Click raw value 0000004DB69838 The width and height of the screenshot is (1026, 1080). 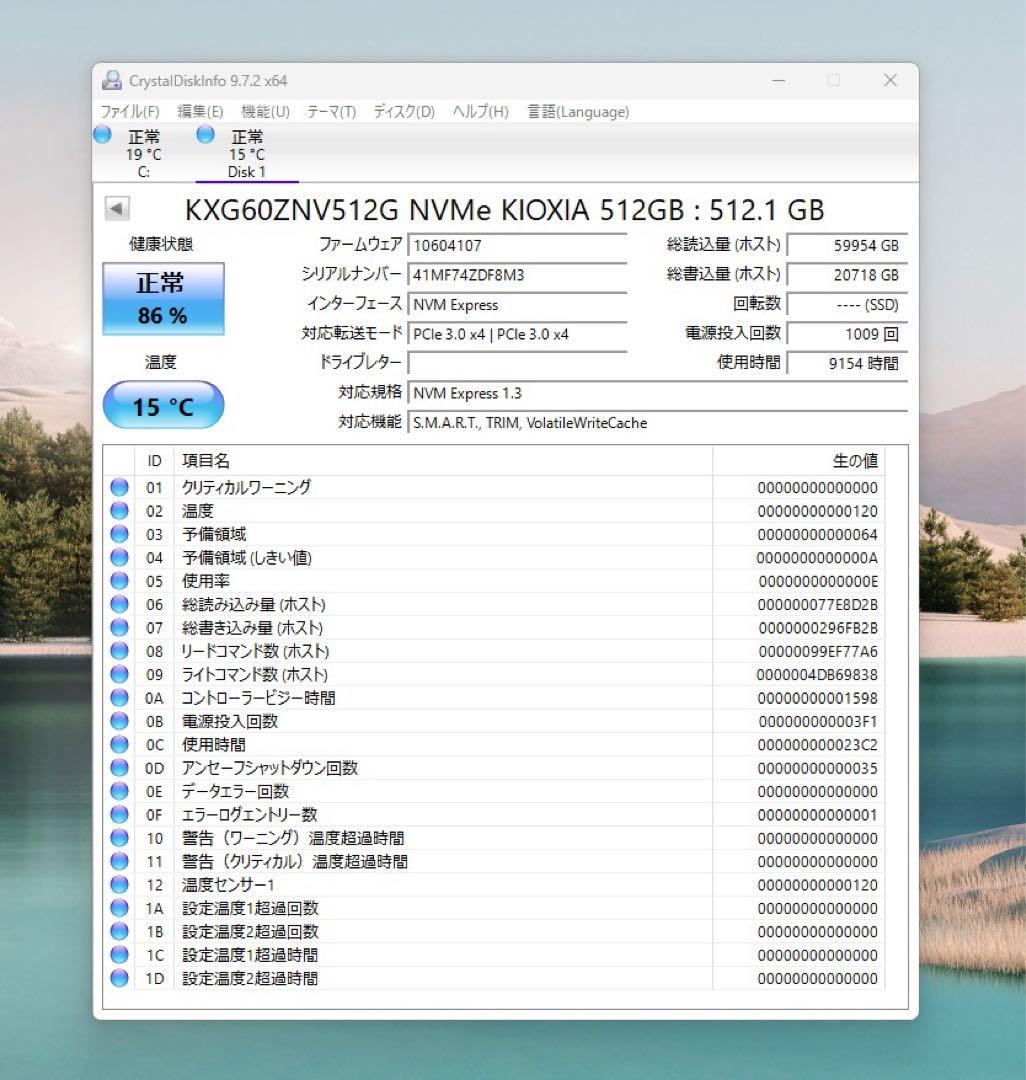pyautogui.click(x=817, y=675)
